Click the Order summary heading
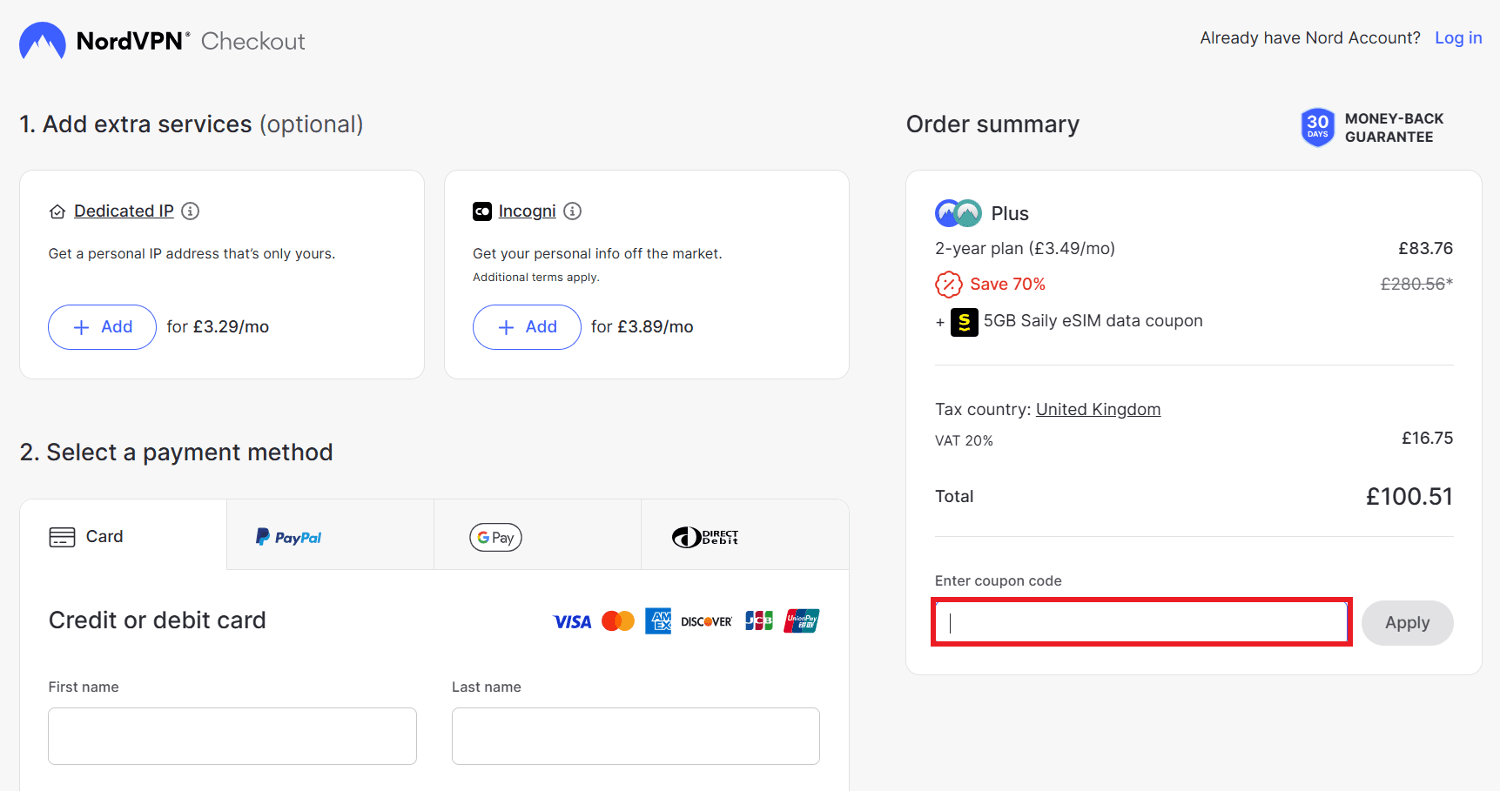This screenshot has width=1500, height=791. tap(993, 124)
